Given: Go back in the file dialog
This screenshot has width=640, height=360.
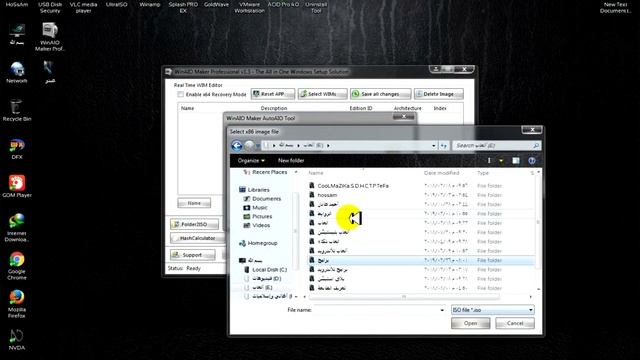Looking at the screenshot, I should pyautogui.click(x=237, y=145).
